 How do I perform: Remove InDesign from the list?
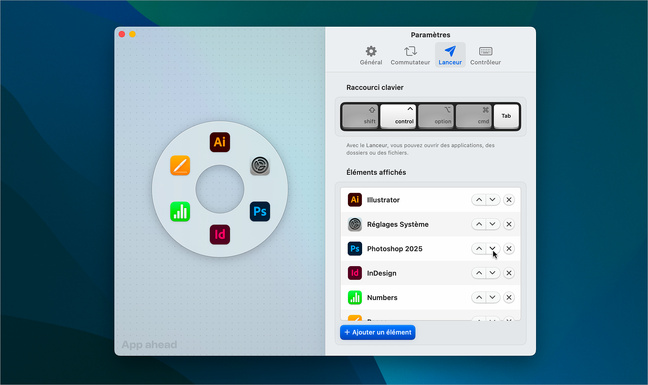(x=509, y=273)
